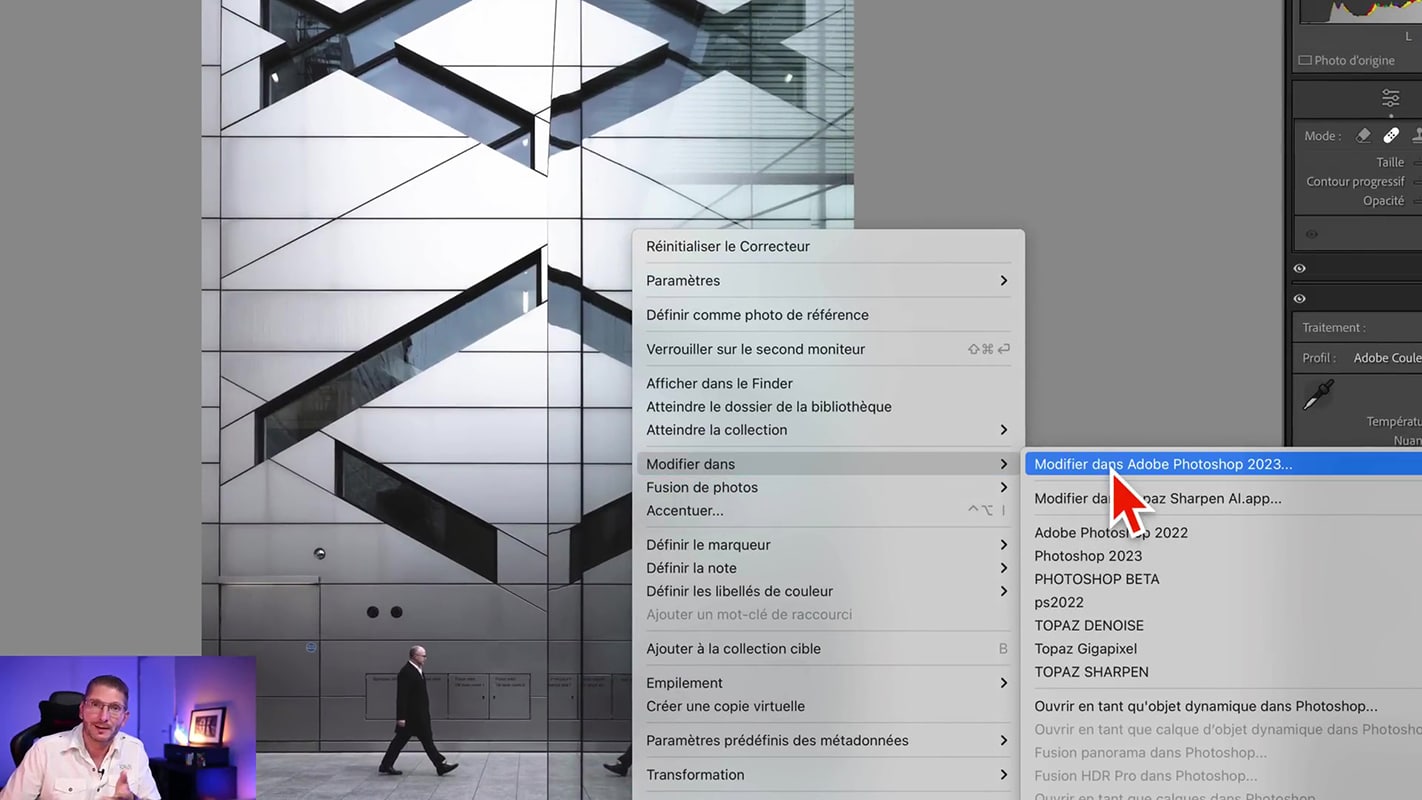Viewport: 1422px width, 800px height.
Task: Select the eraser mode icon
Action: [1363, 135]
